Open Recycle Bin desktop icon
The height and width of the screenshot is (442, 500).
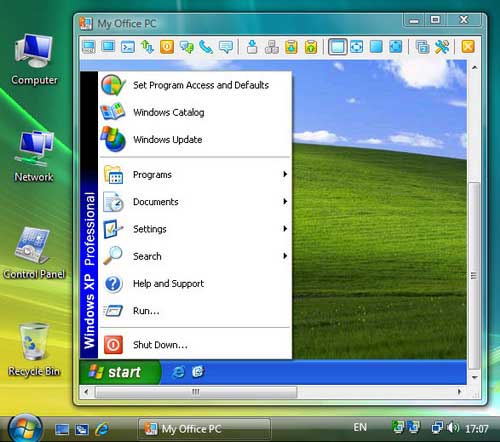click(34, 350)
